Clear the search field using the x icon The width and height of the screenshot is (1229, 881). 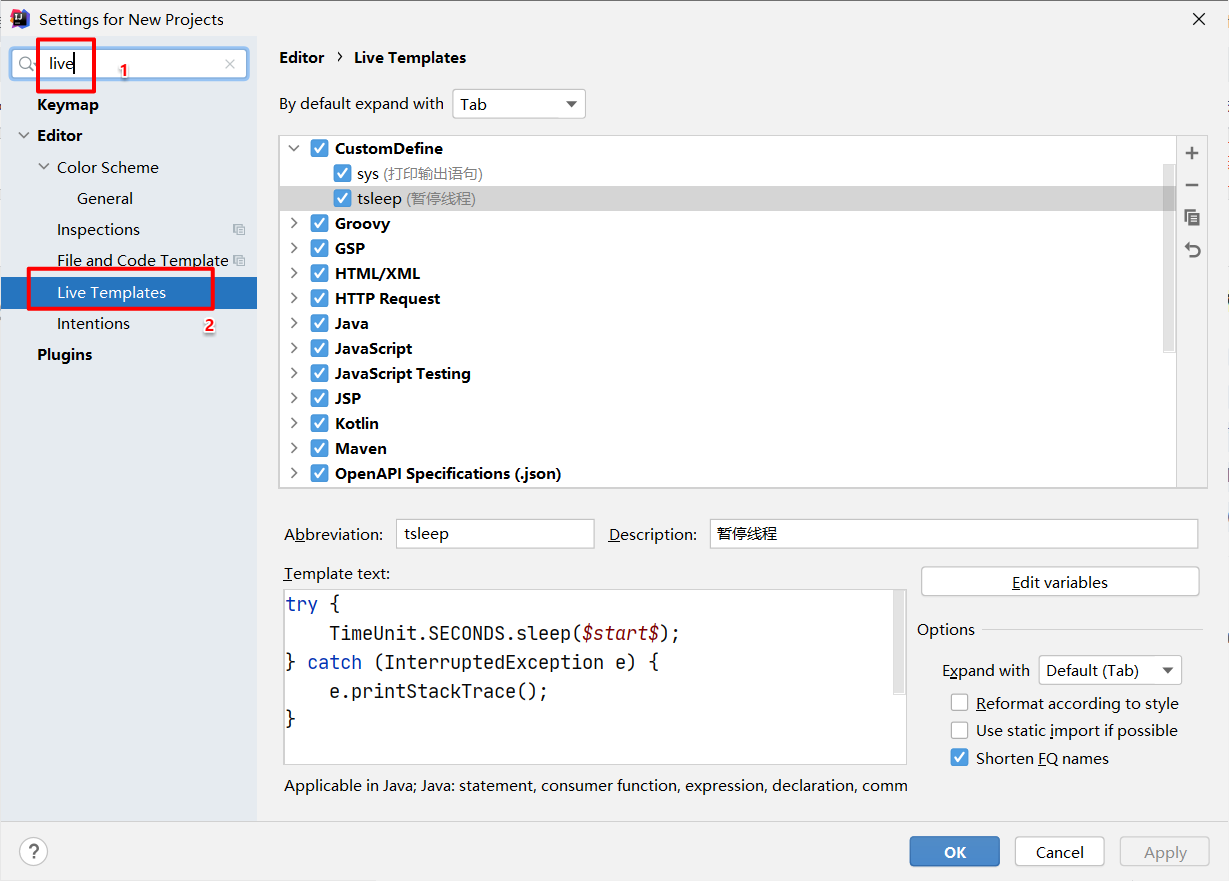tap(230, 64)
